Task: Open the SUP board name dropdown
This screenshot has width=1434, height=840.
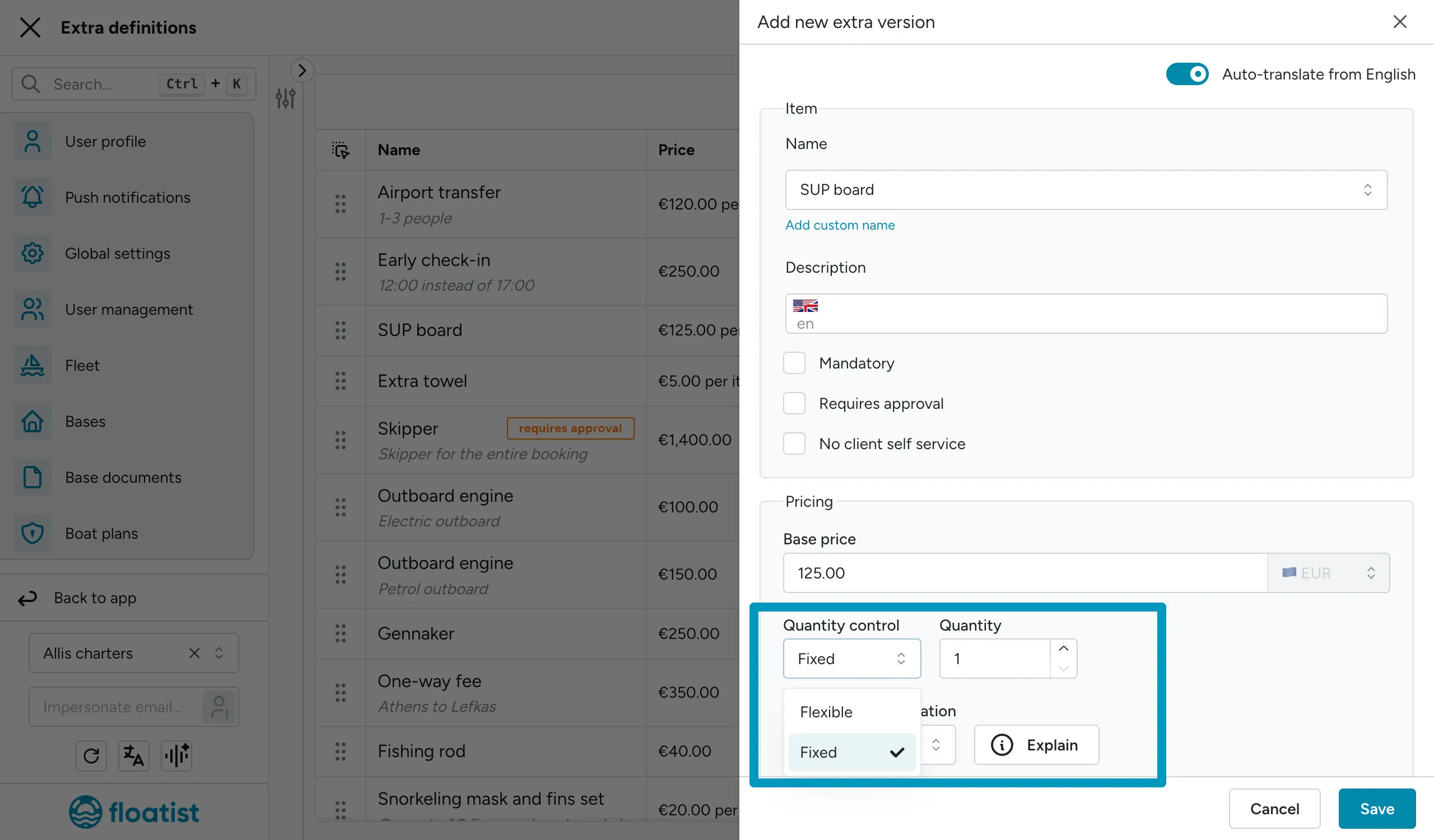Action: [x=1086, y=190]
